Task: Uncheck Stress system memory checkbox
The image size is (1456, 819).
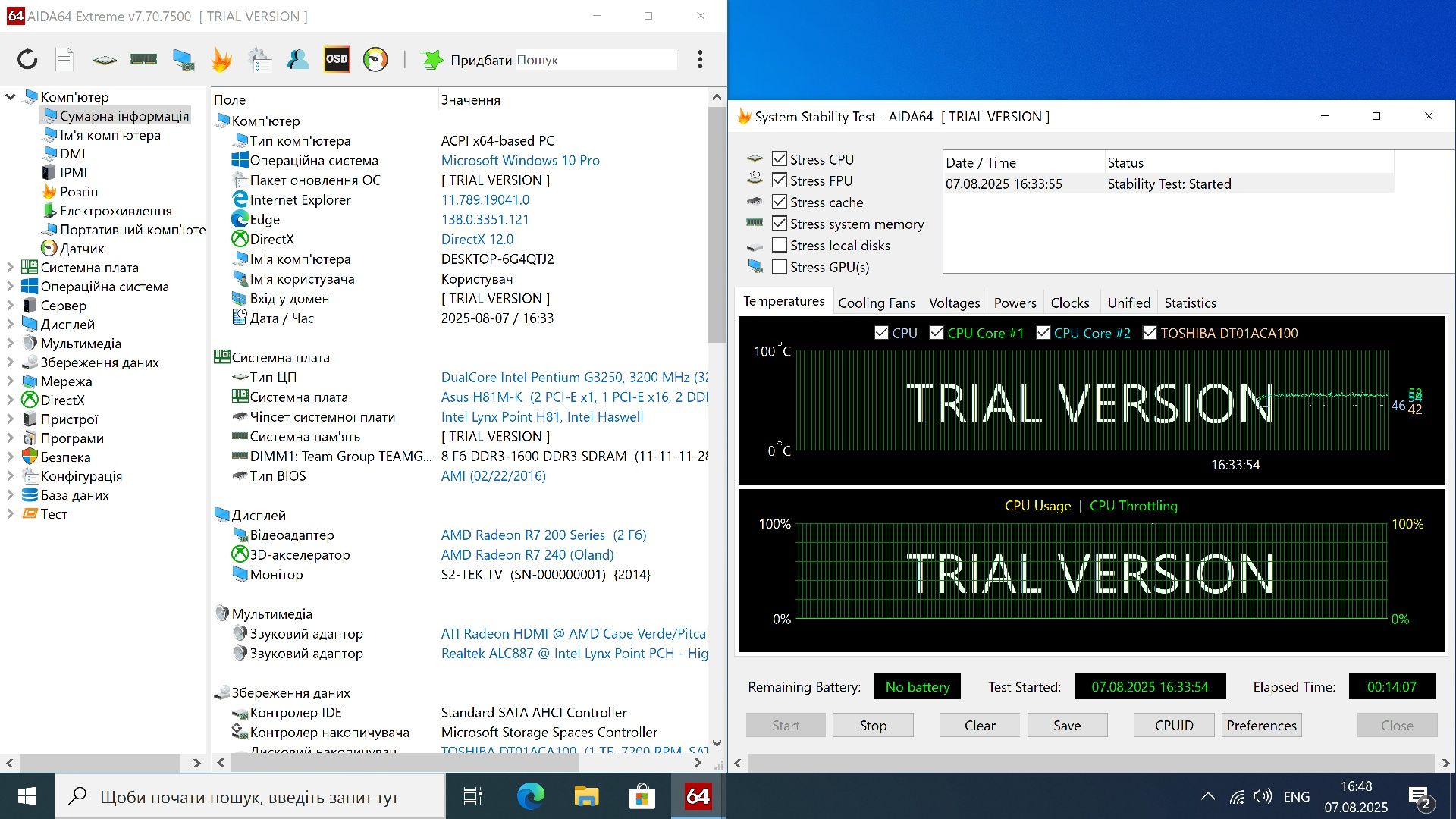Action: tap(779, 223)
